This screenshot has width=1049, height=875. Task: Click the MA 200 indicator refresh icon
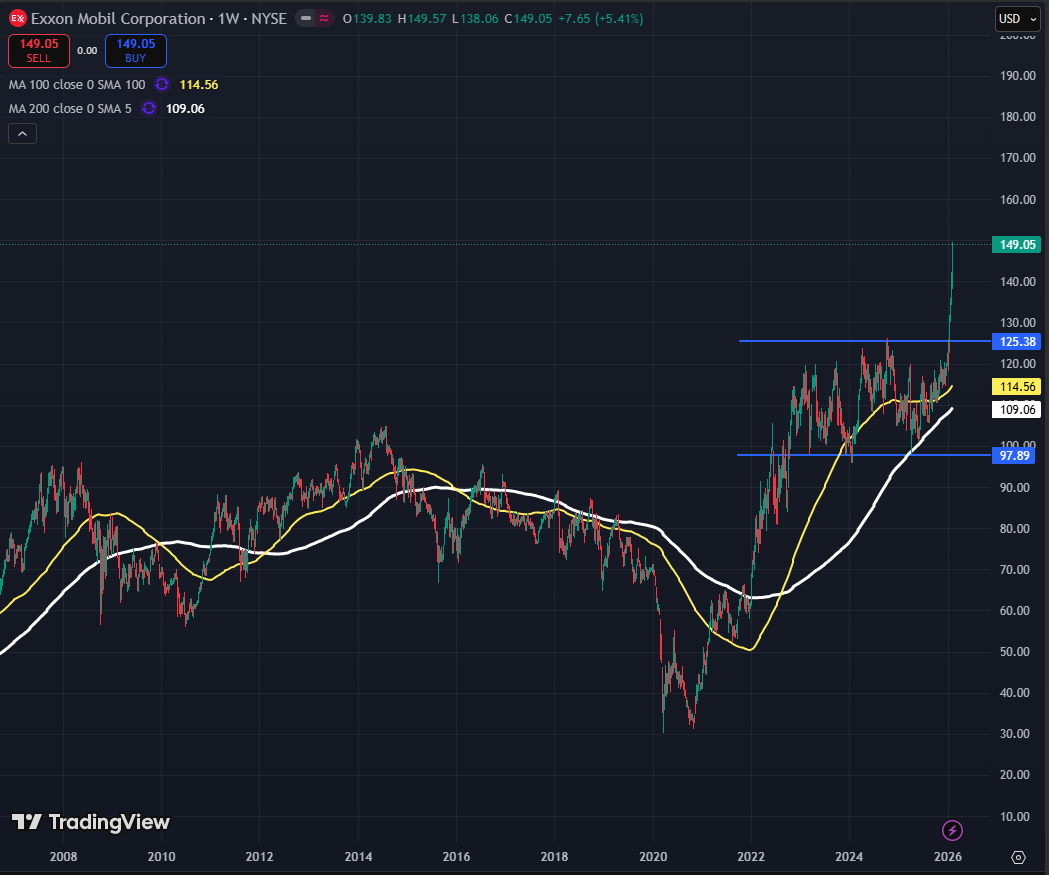tap(149, 108)
